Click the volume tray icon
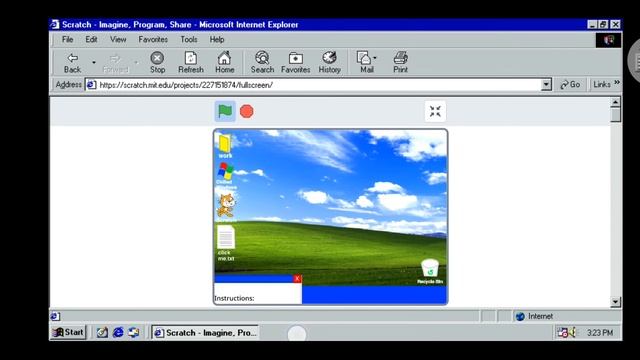Viewport: 640px width, 360px height. pyautogui.click(x=572, y=333)
